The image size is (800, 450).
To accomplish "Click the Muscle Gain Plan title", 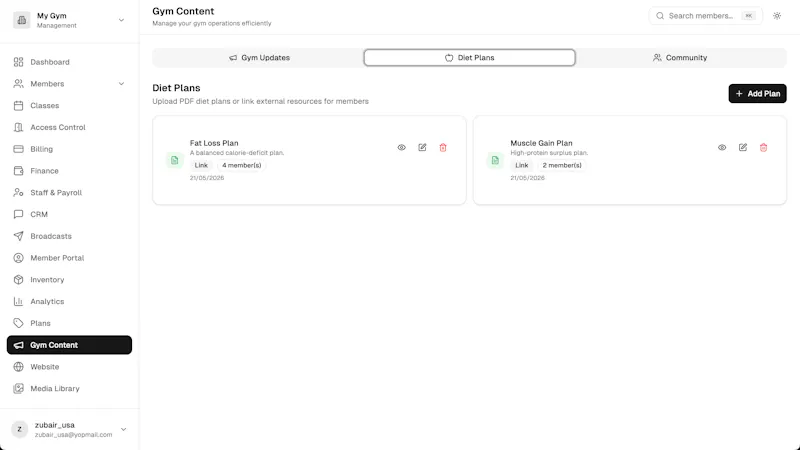I will [x=541, y=143].
